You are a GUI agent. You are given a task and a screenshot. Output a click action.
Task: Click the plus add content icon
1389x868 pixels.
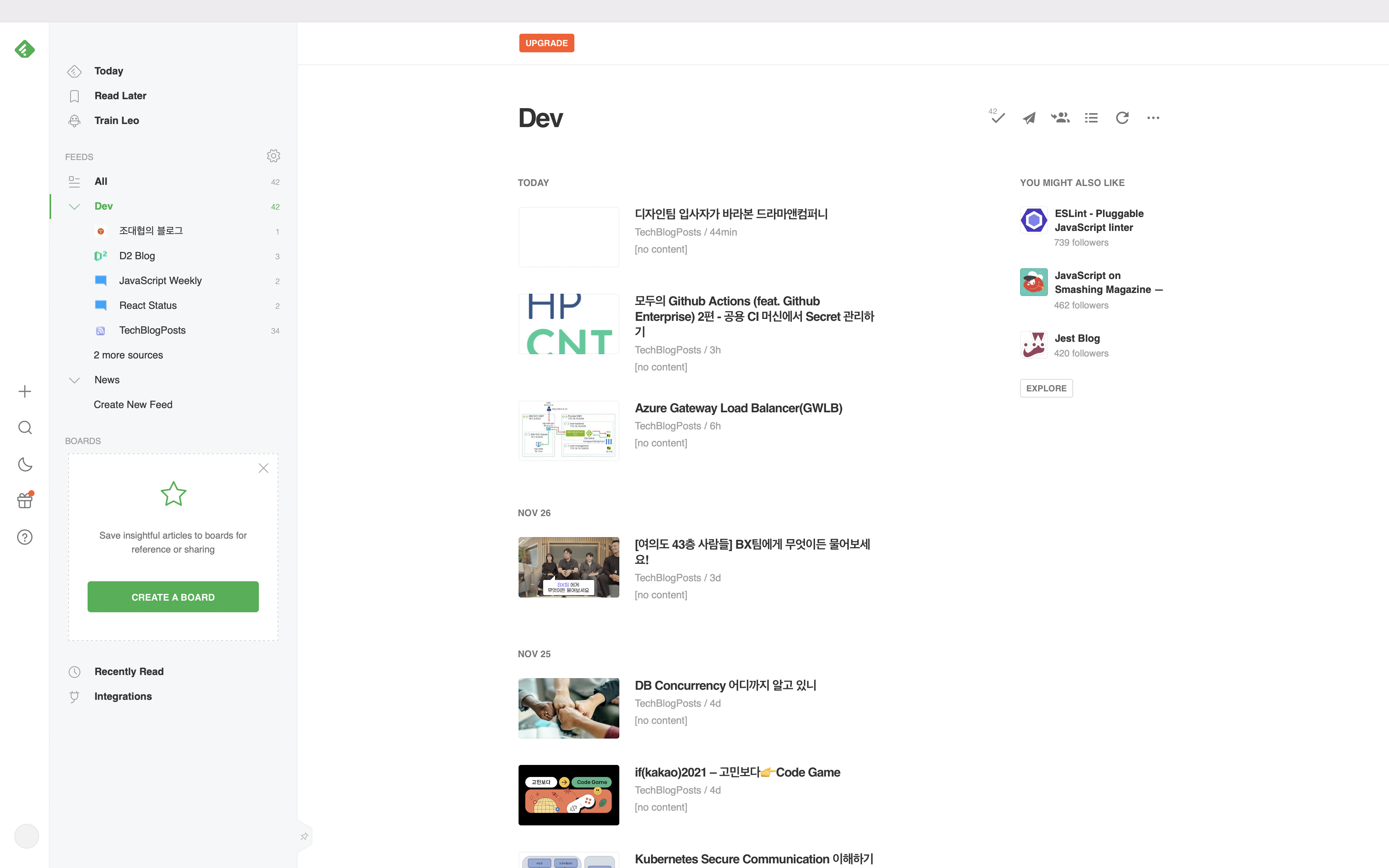(x=25, y=391)
